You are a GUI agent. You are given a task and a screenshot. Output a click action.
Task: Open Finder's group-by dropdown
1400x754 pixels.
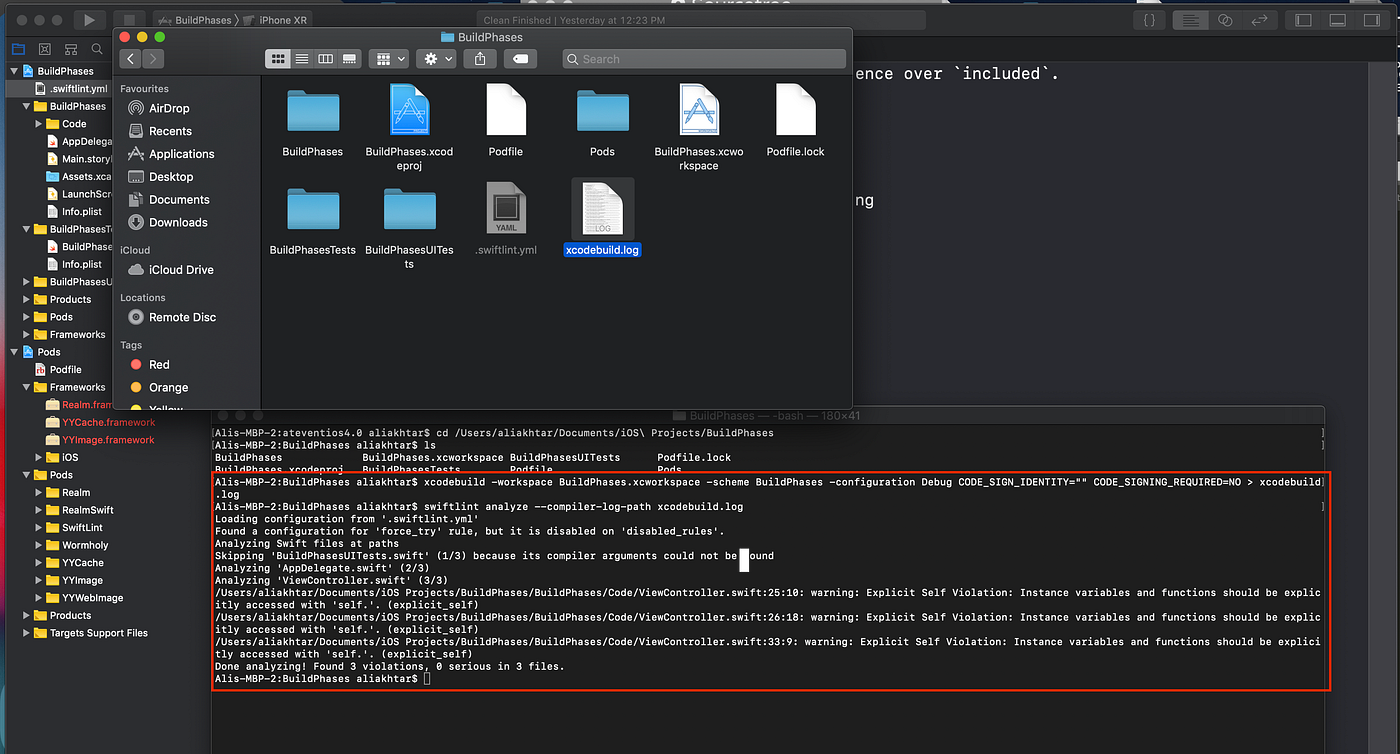click(x=388, y=59)
